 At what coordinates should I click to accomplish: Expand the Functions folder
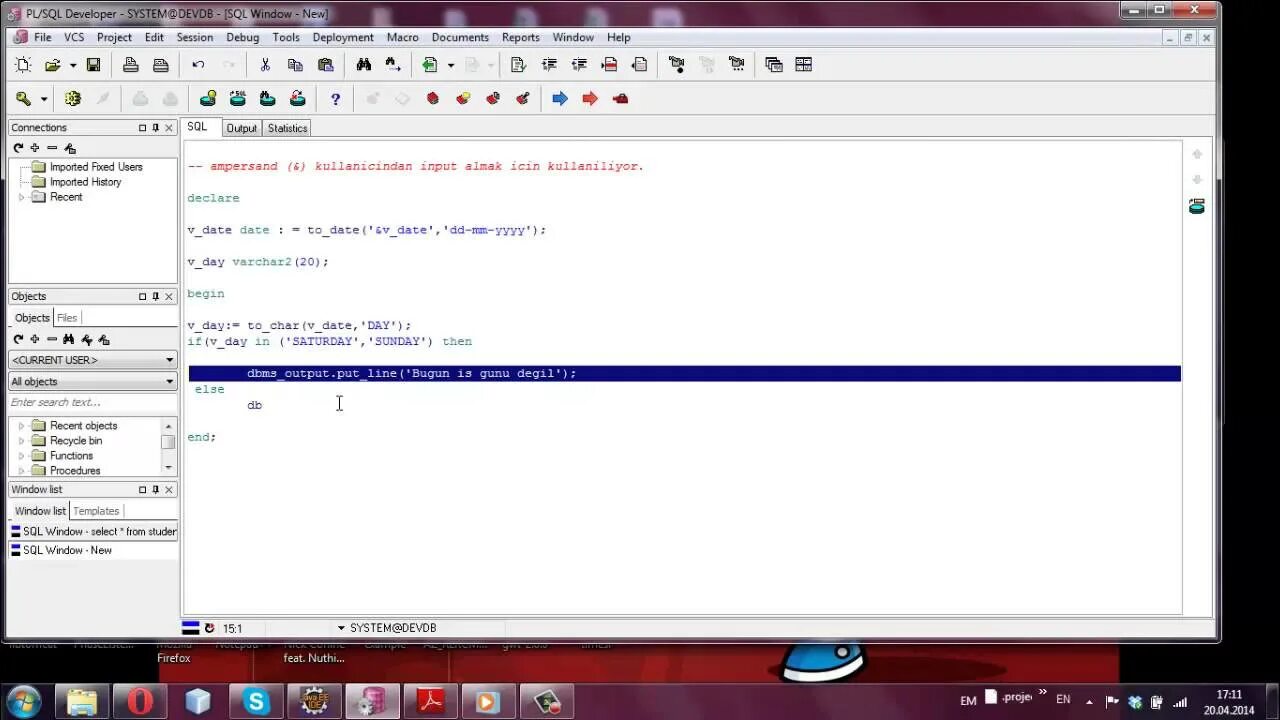tap(21, 456)
